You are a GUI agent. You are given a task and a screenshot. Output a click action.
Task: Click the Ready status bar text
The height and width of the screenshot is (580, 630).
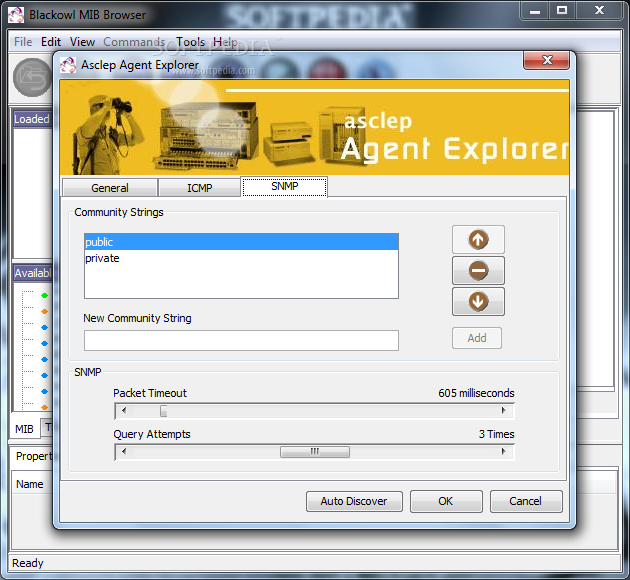pos(27,563)
